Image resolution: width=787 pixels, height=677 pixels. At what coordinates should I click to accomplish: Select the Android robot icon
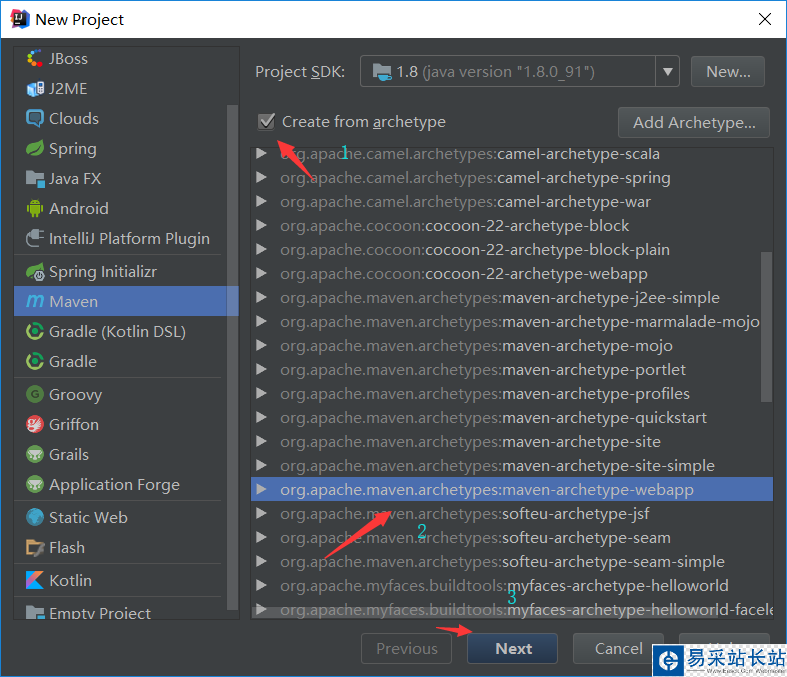[35, 208]
